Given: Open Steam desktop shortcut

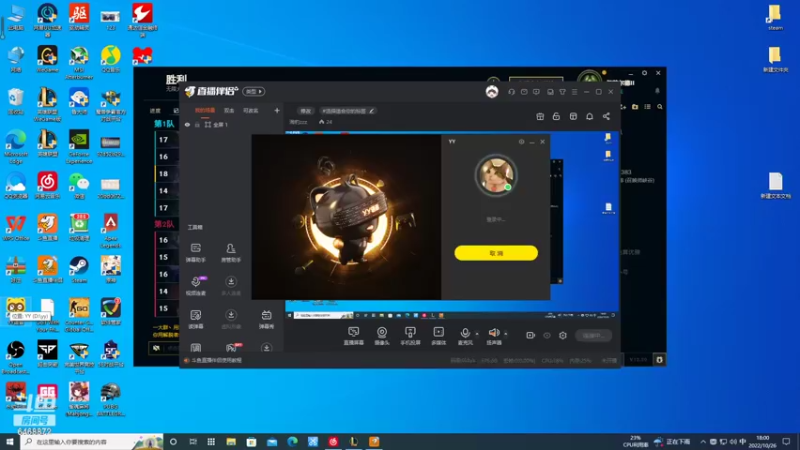Looking at the screenshot, I should [79, 269].
